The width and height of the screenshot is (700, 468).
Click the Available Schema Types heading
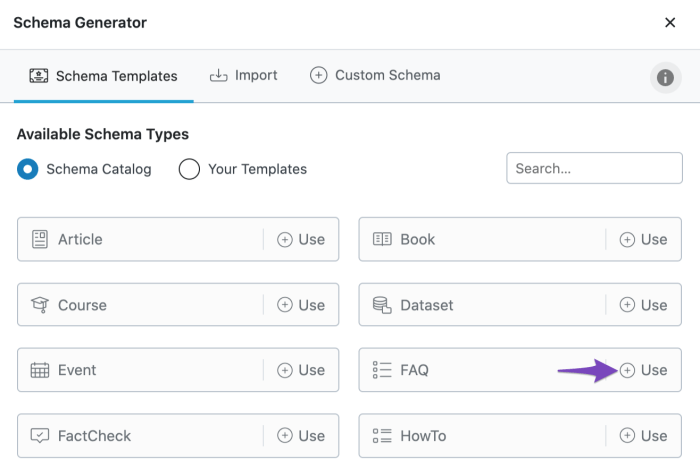(103, 134)
